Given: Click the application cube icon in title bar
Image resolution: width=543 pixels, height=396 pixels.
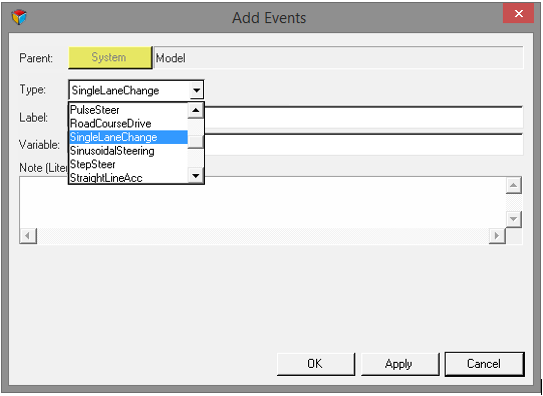Looking at the screenshot, I should [x=19, y=17].
